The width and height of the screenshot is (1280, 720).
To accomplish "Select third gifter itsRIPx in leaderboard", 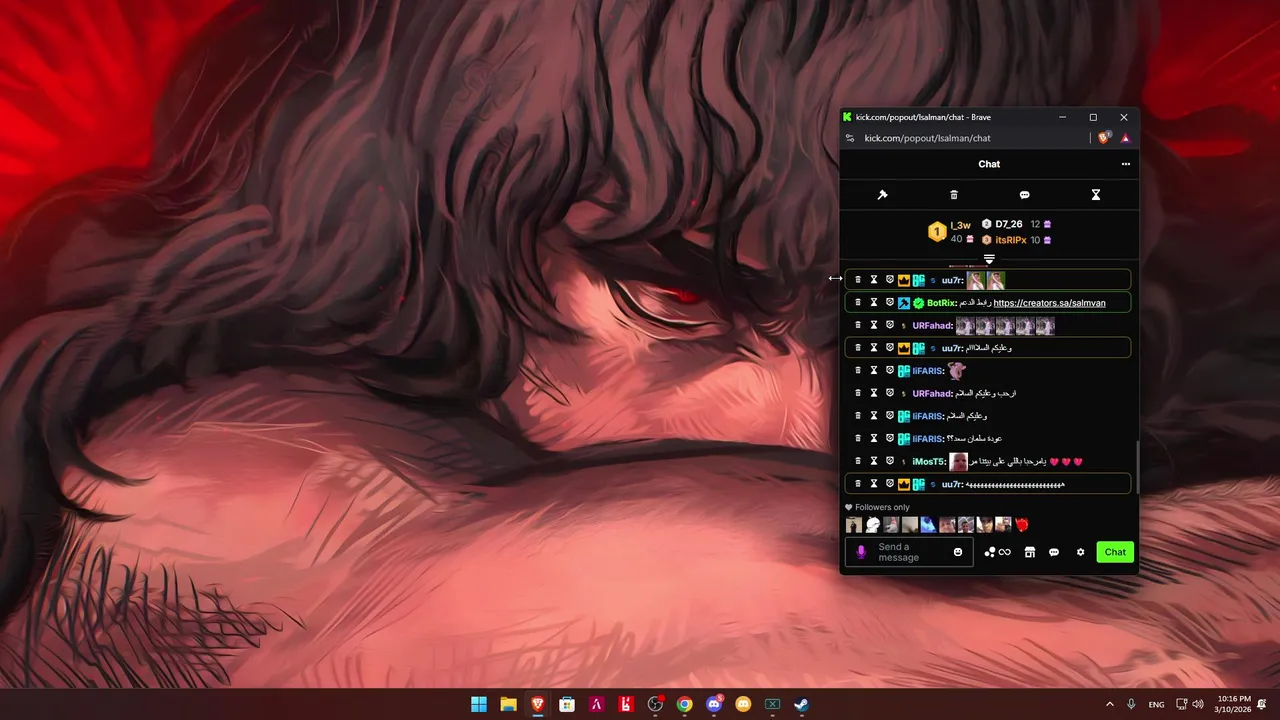I will [1010, 240].
